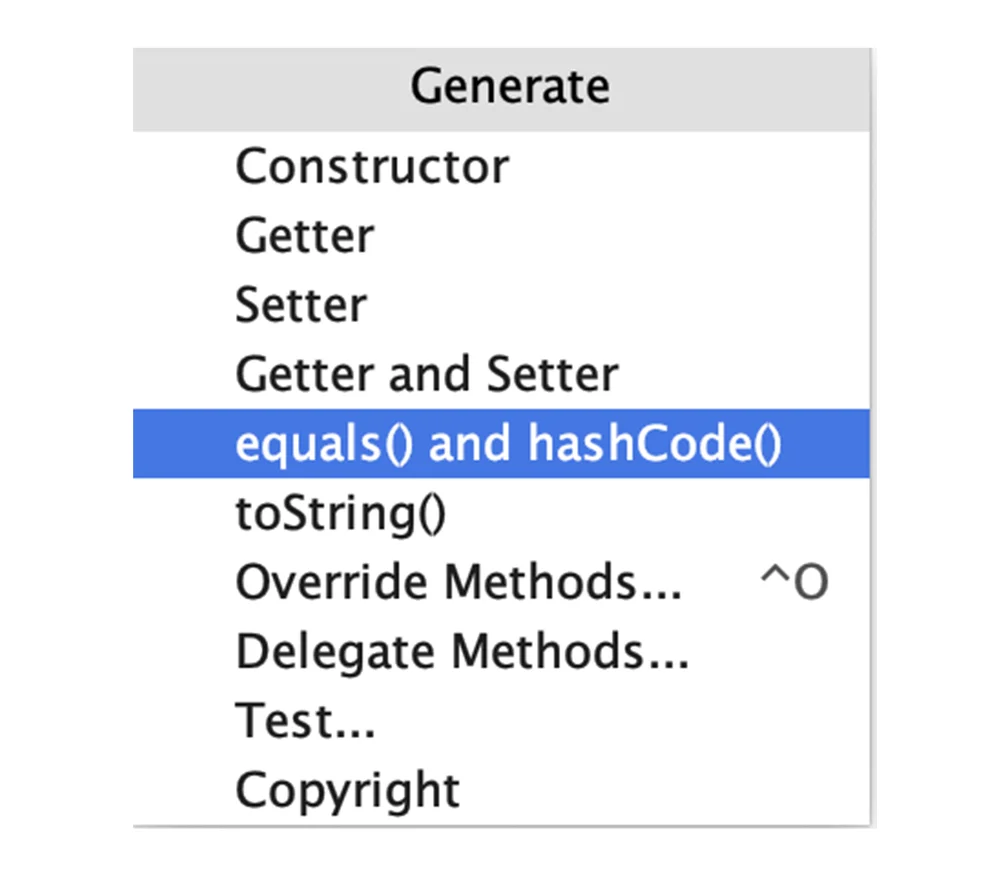Click the first entry under Generate header
1000x882 pixels.
coord(501,166)
